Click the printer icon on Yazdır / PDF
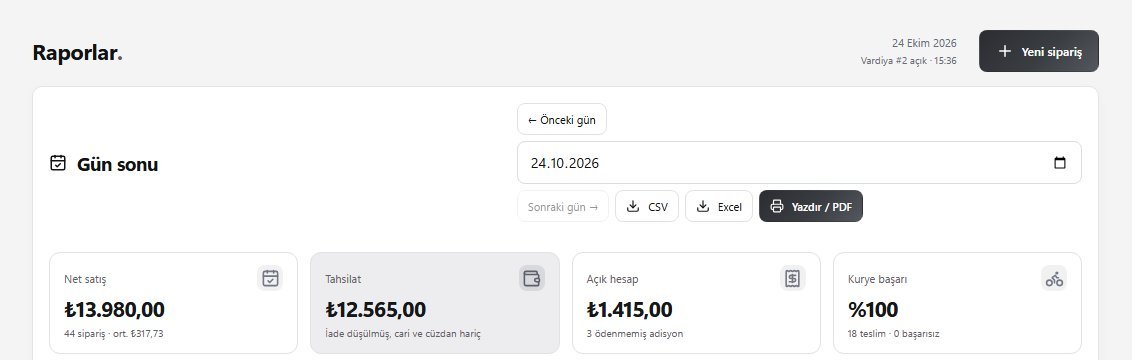The height and width of the screenshot is (360, 1132). [777, 206]
